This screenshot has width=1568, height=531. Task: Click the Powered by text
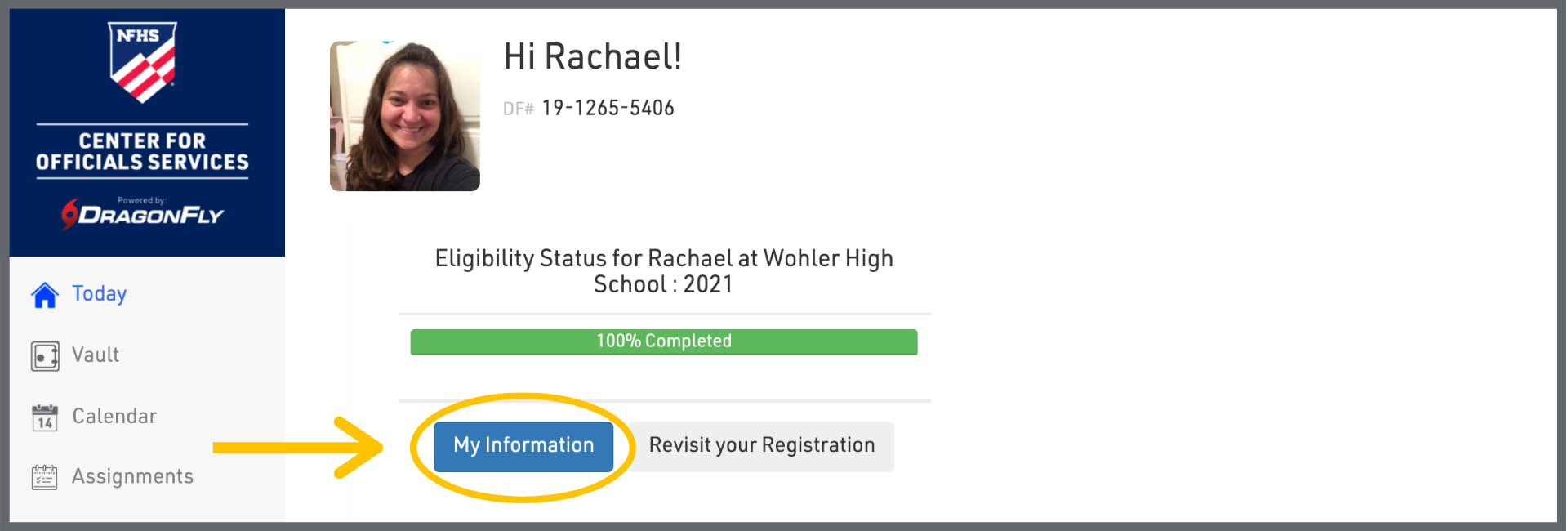142,200
